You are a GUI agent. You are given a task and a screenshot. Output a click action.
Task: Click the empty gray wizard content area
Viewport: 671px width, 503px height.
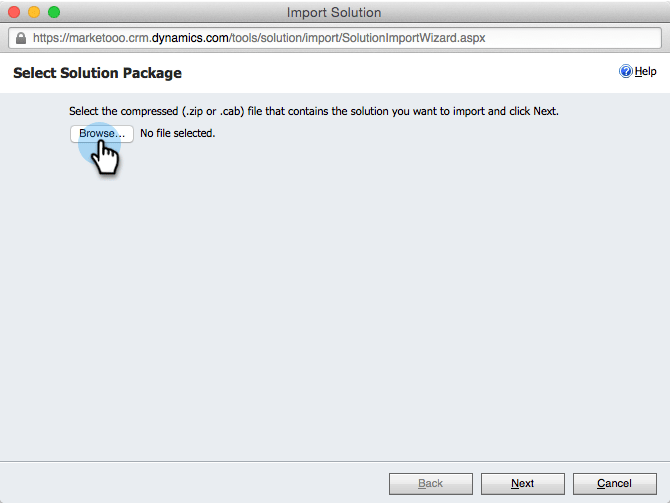[335, 300]
